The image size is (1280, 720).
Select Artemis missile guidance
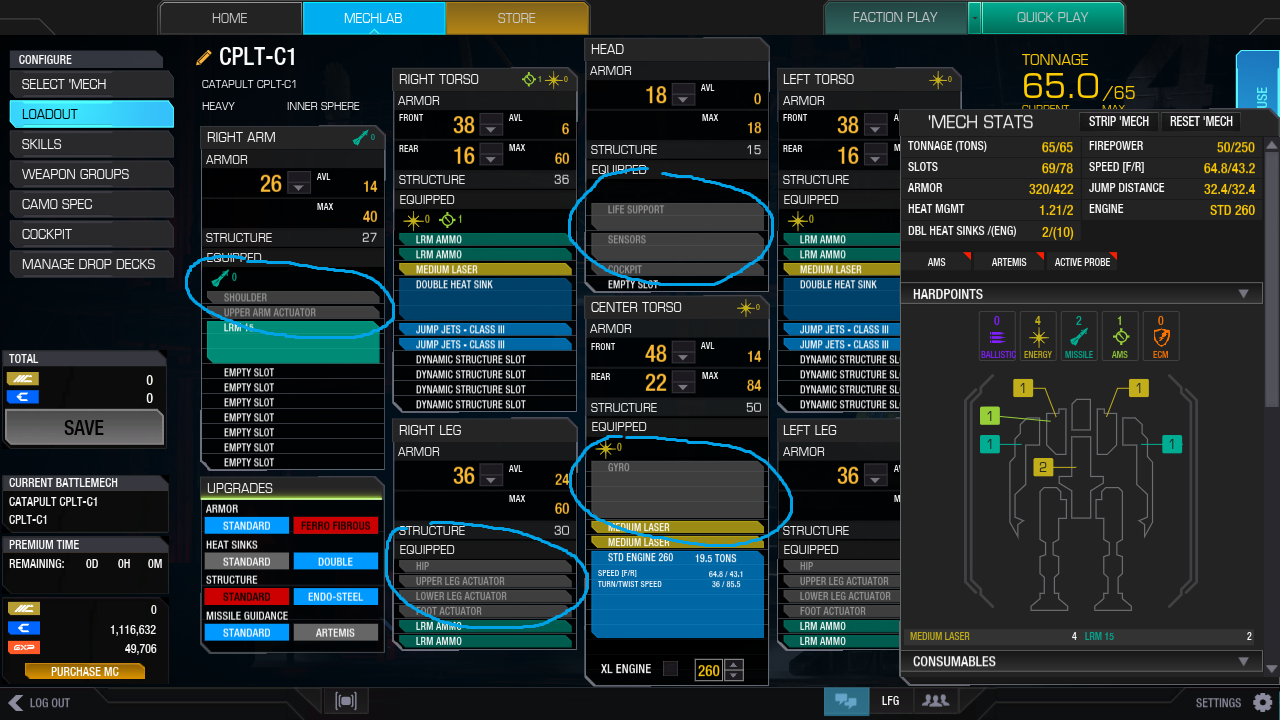[336, 633]
